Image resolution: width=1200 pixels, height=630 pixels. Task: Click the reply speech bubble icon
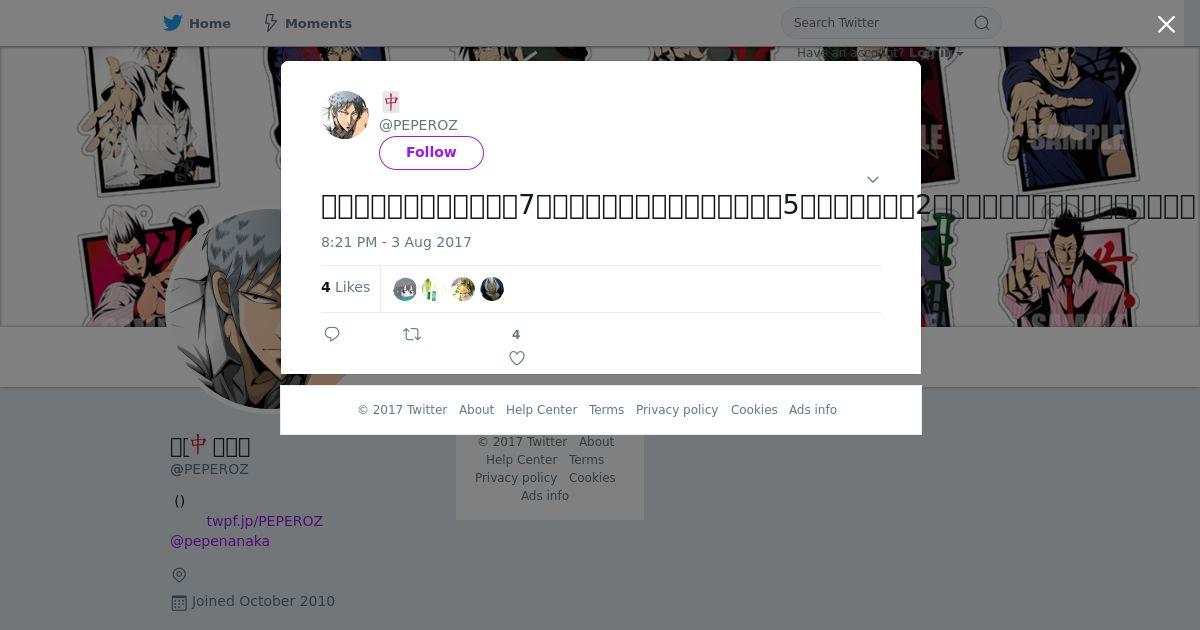(x=332, y=334)
